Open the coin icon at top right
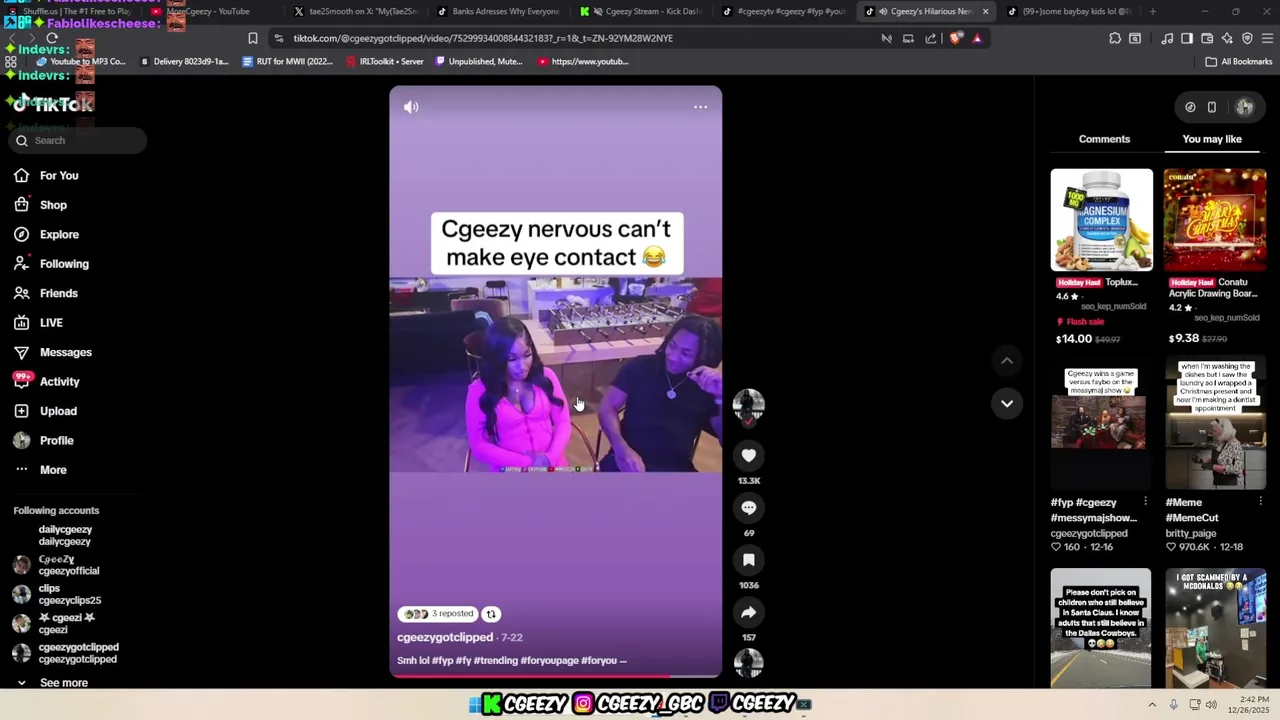The image size is (1280, 720). click(1190, 107)
